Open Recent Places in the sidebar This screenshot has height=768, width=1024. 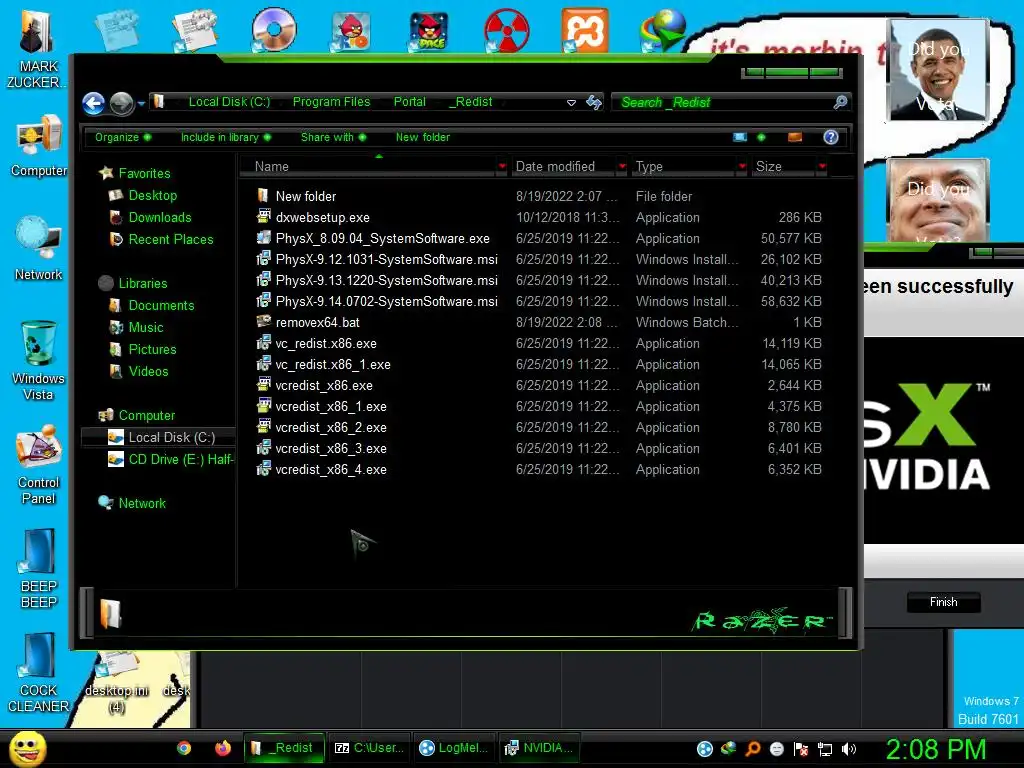click(170, 240)
